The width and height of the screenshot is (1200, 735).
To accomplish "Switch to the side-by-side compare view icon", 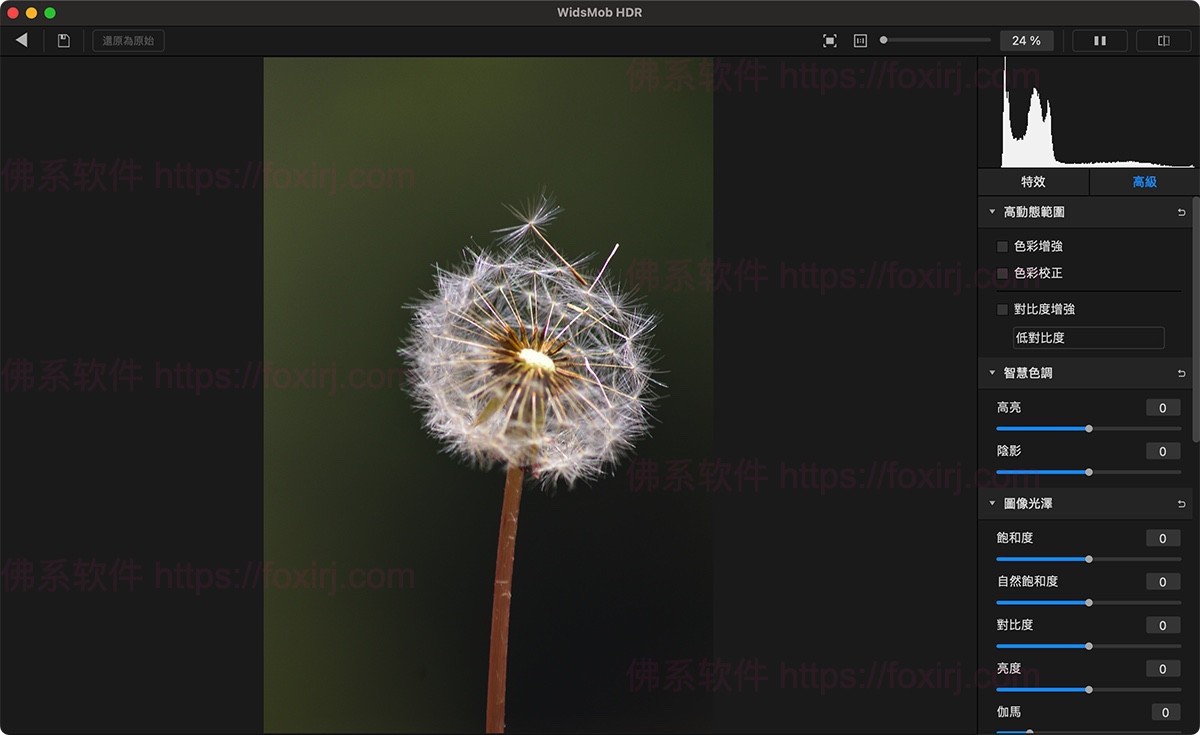I will pos(1099,41).
